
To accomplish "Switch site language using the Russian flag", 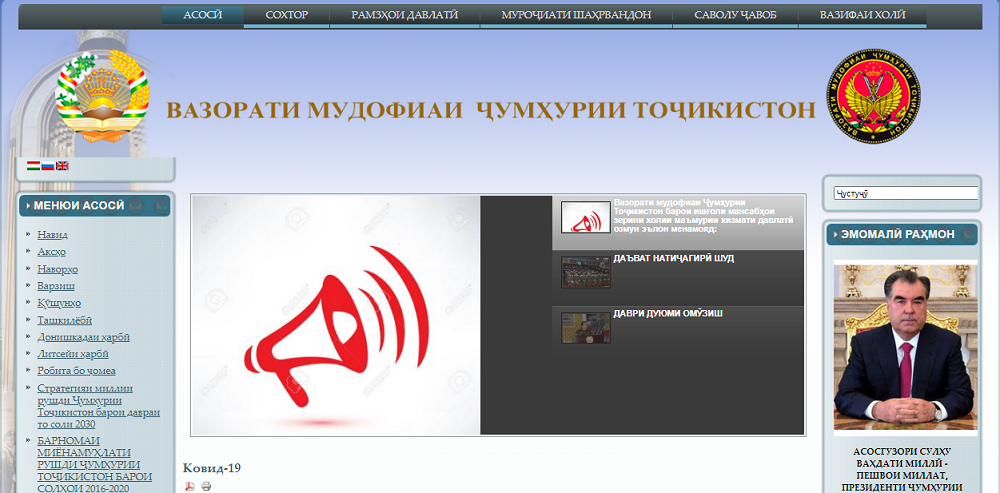I will pos(47,166).
